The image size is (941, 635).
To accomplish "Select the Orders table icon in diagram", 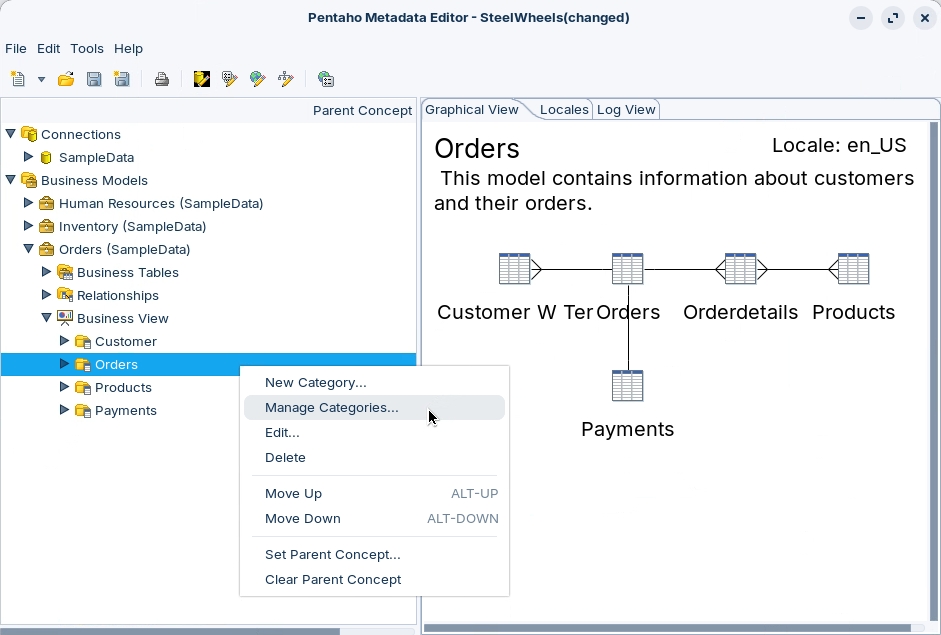I will tap(627, 269).
